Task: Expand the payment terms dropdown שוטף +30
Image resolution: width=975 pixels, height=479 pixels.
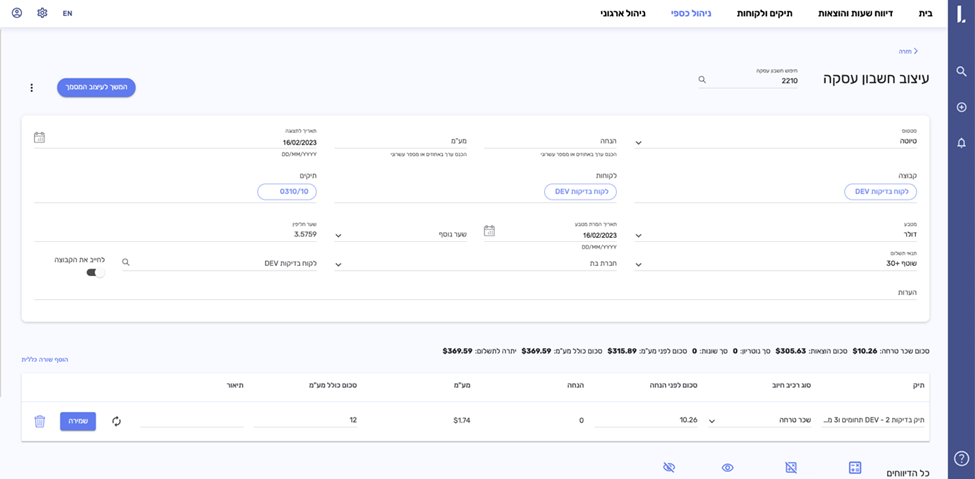Action: (x=639, y=265)
